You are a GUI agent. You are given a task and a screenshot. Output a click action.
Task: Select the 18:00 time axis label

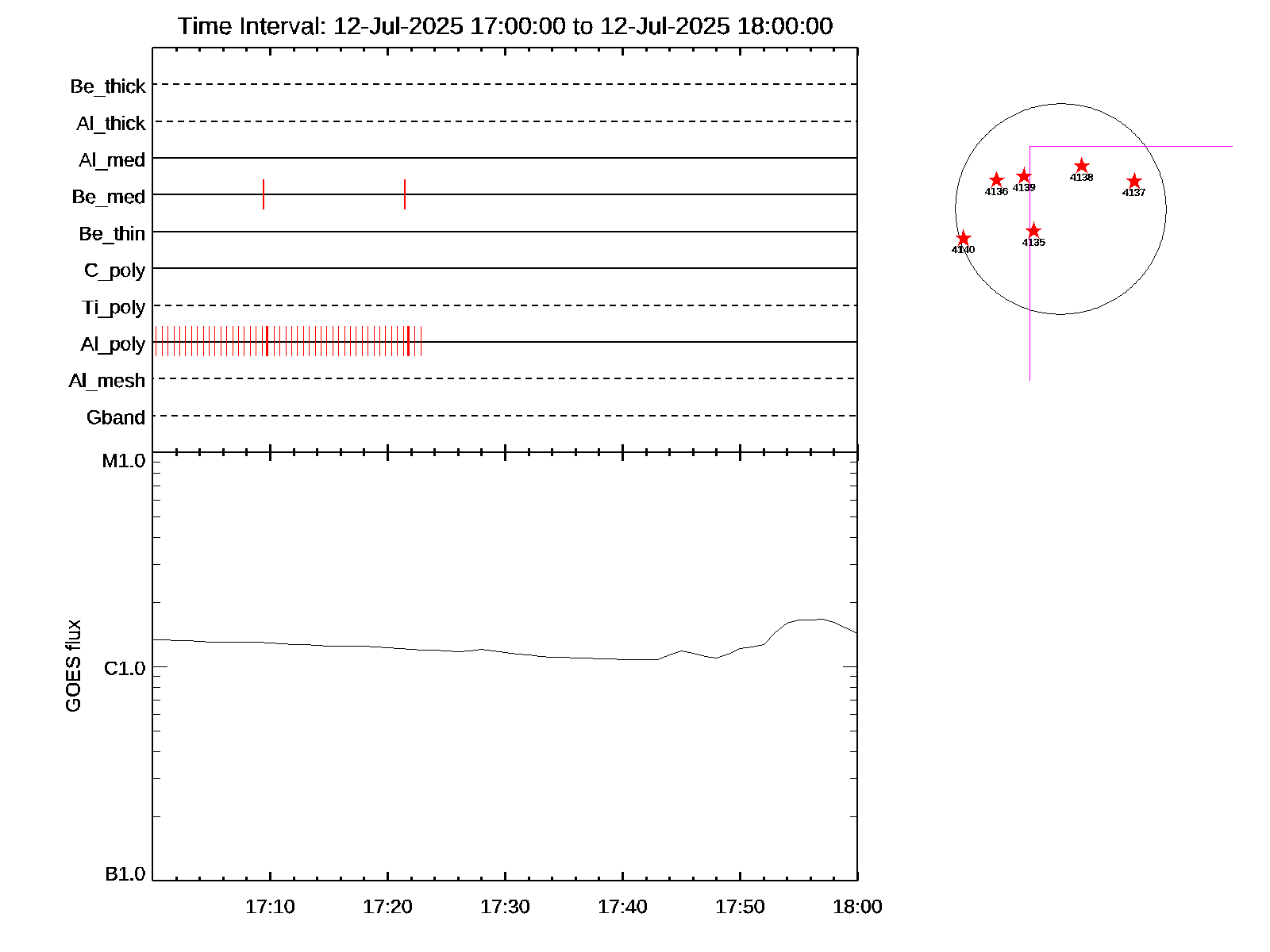857,907
